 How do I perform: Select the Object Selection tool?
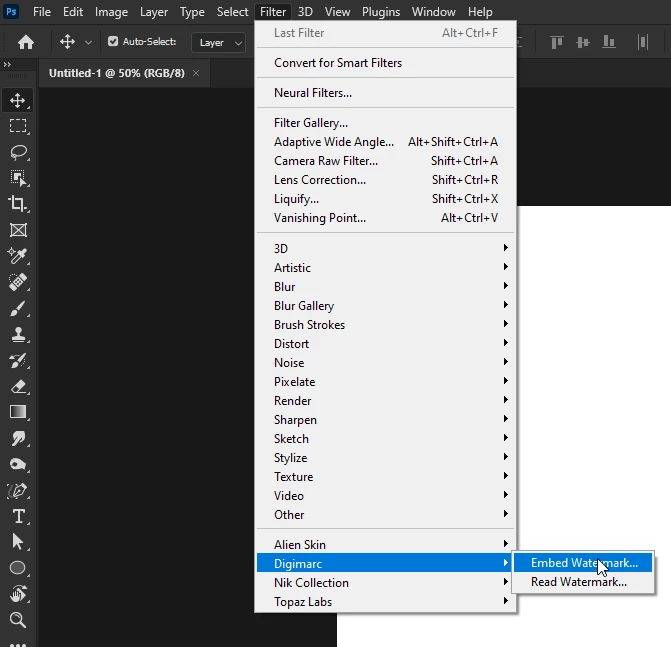click(x=18, y=178)
